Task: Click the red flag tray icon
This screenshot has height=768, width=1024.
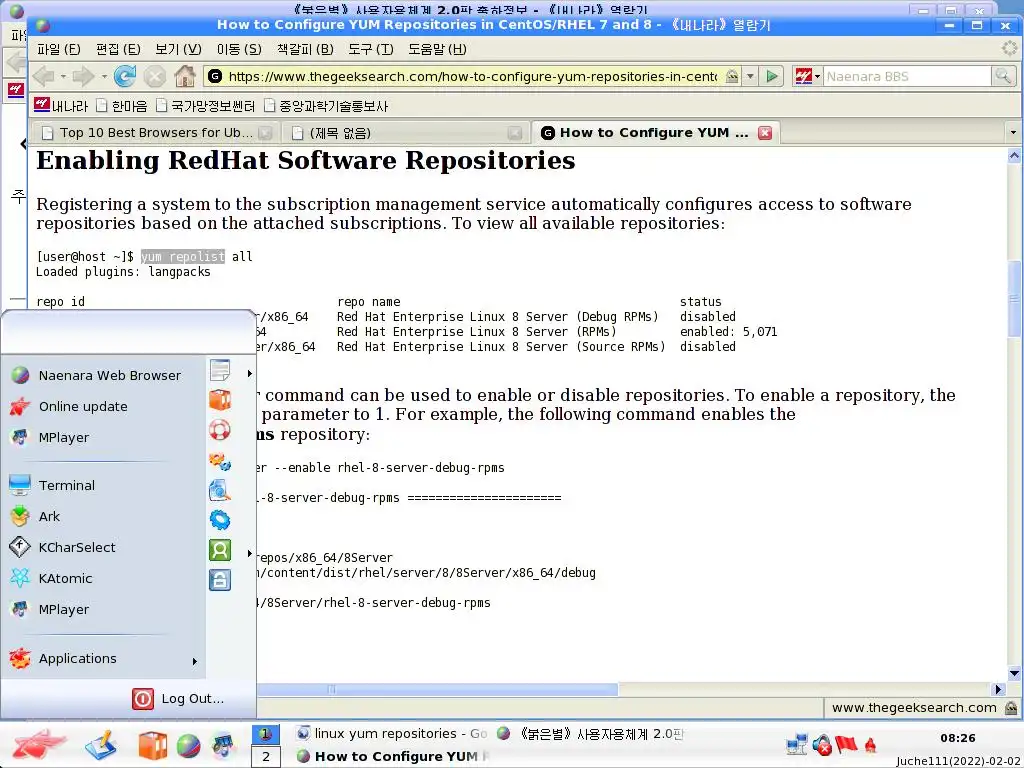Action: (x=846, y=744)
